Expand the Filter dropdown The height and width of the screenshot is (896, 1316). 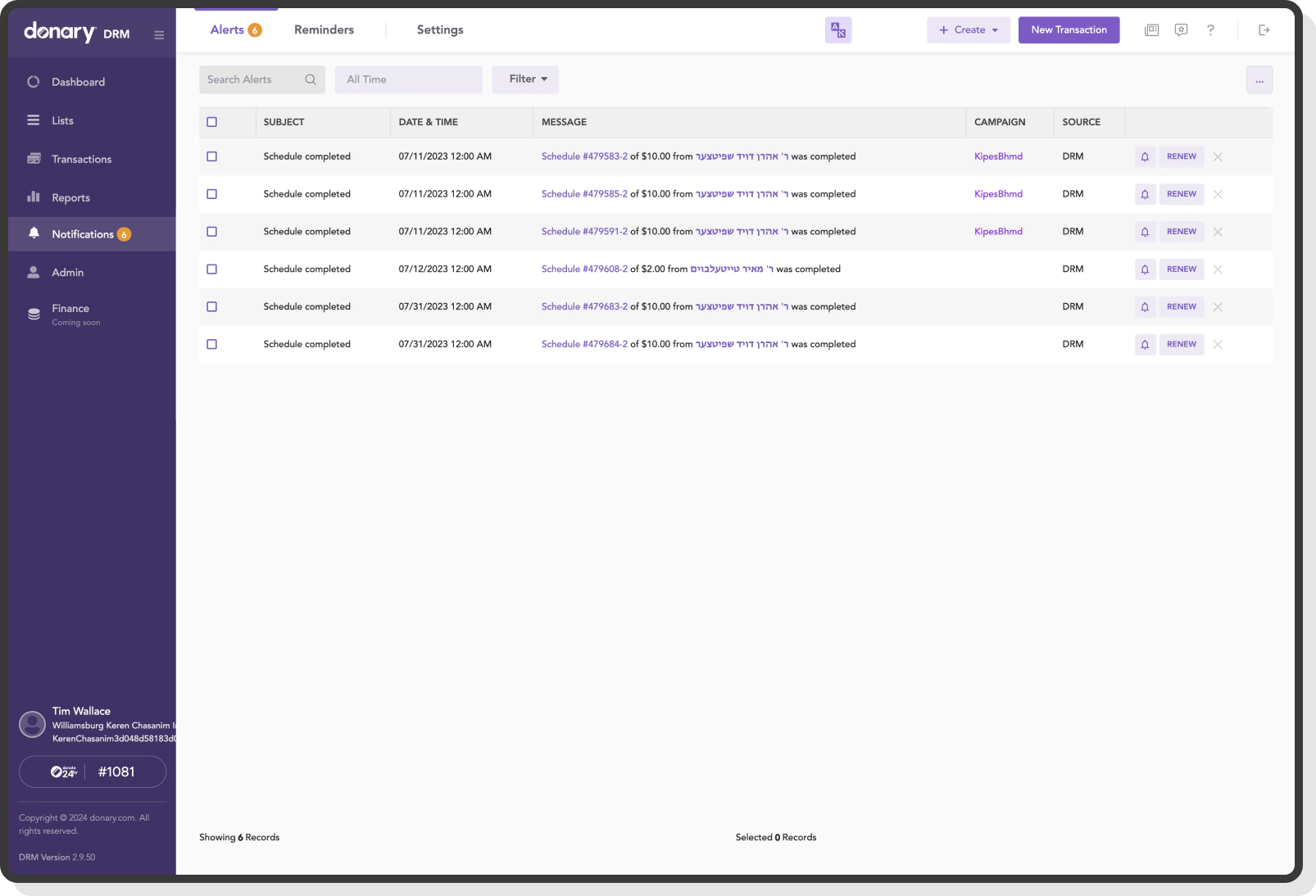click(x=525, y=79)
